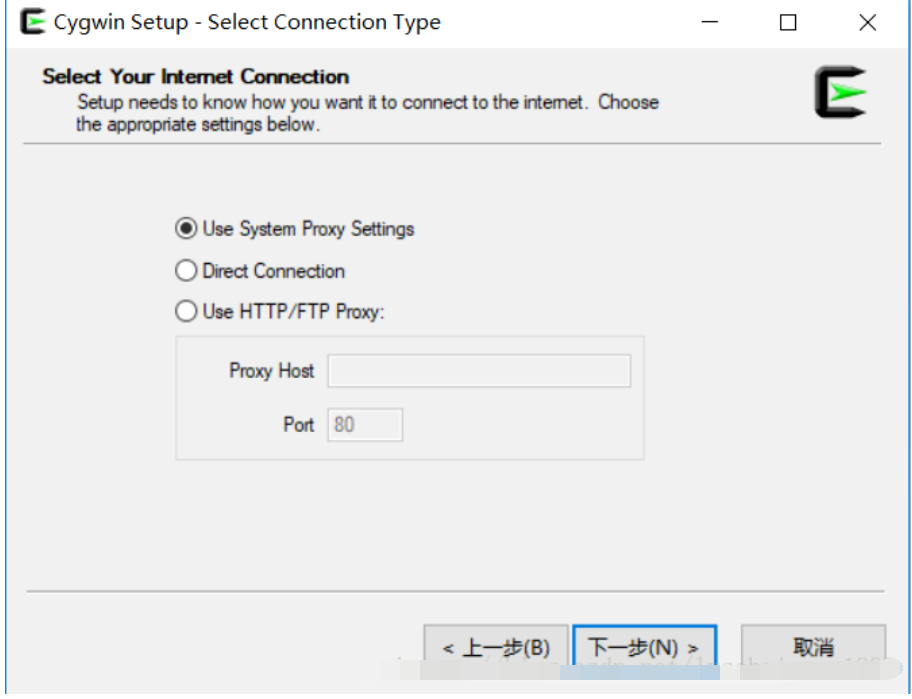Choose the Direct Connection radio button
912x699 pixels.
186,271
